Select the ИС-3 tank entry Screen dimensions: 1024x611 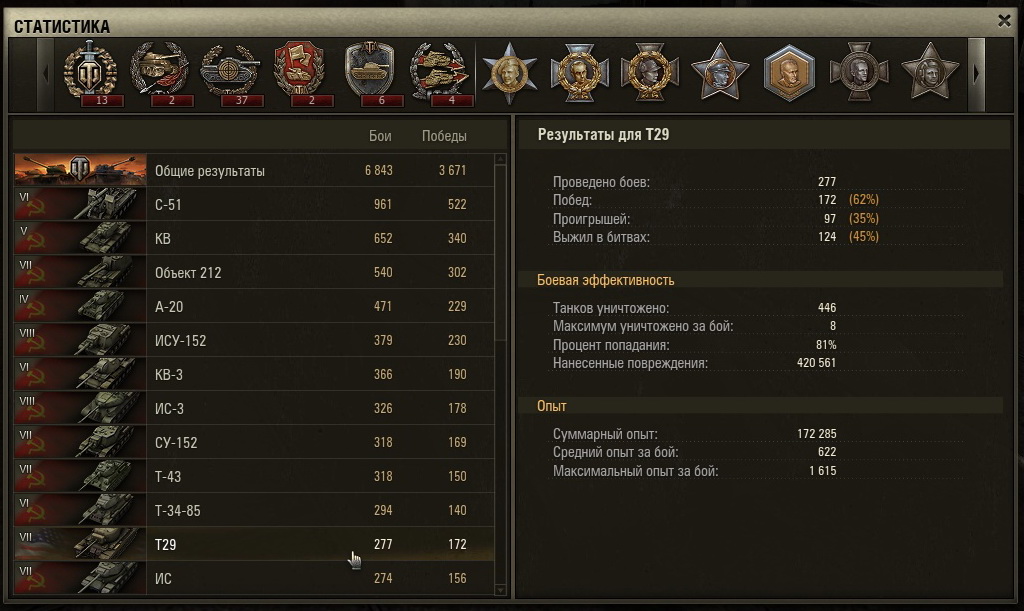point(254,408)
